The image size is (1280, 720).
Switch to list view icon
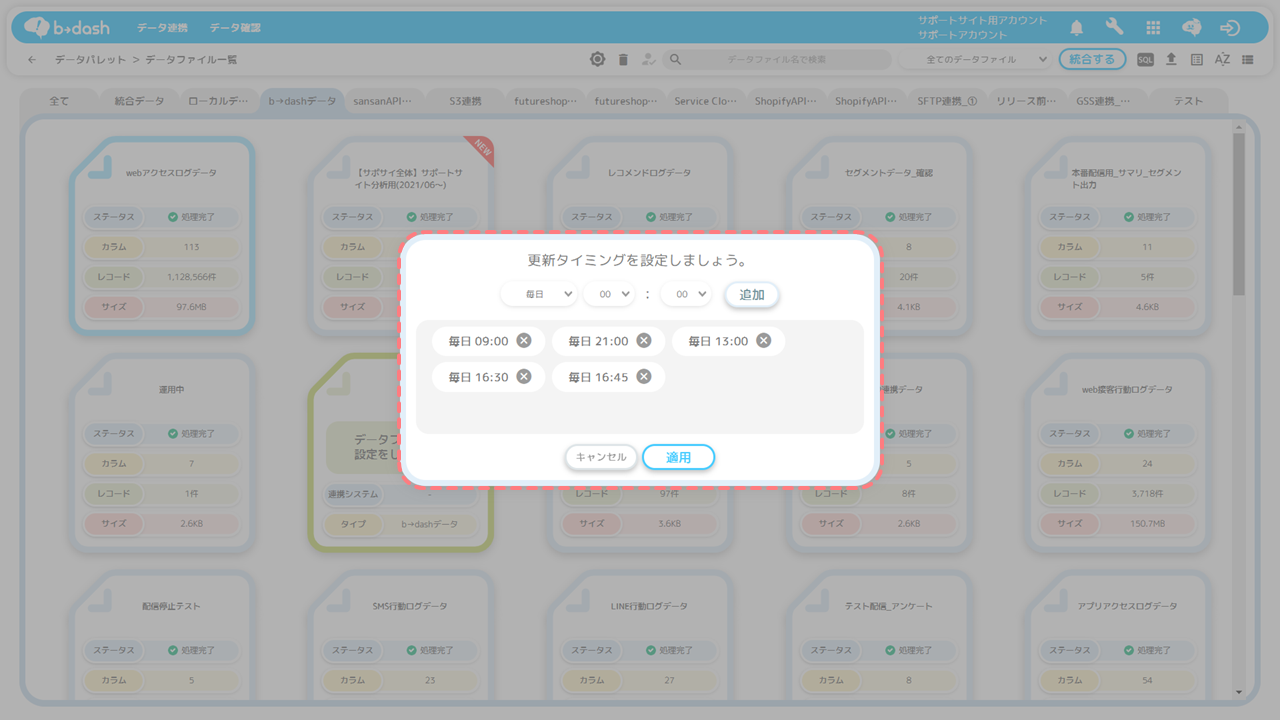[1248, 60]
